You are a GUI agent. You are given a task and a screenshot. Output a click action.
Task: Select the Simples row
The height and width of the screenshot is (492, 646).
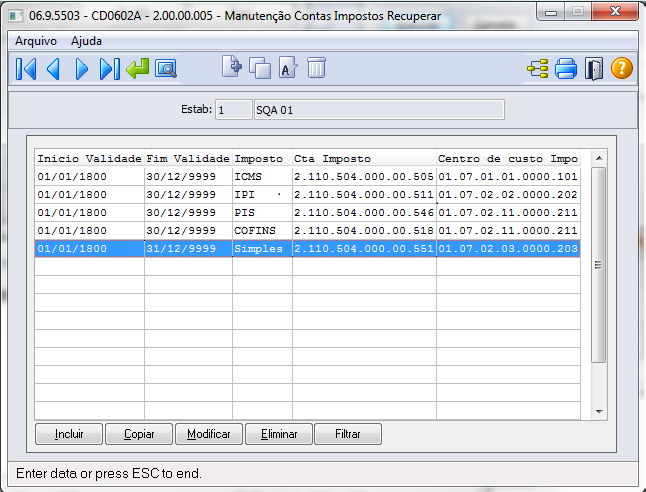pyautogui.click(x=307, y=249)
